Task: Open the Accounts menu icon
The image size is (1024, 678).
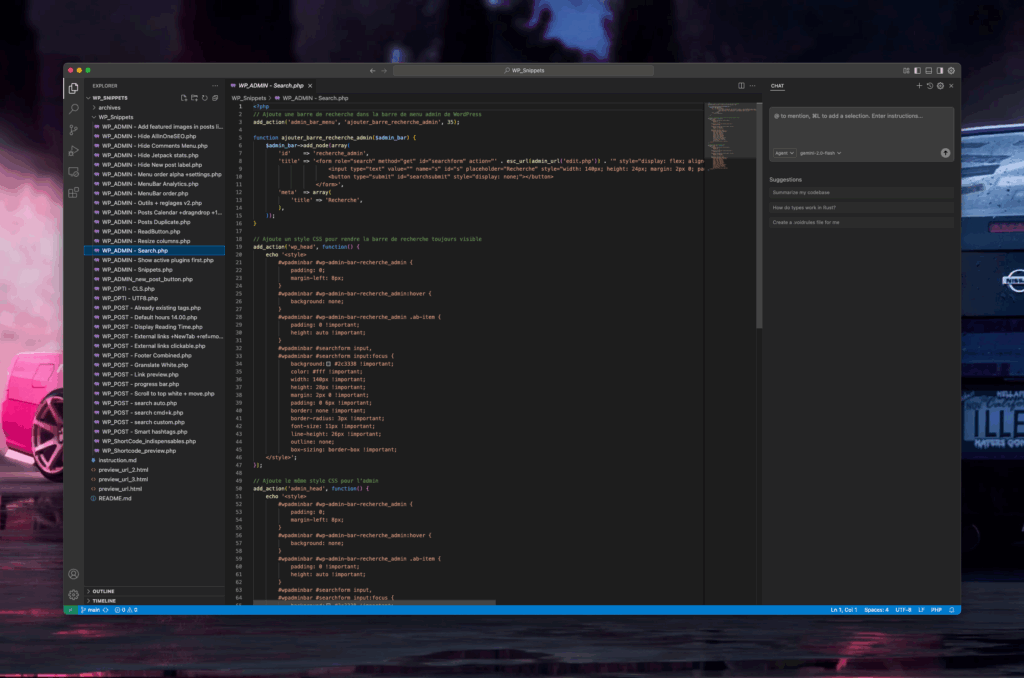Action: point(73,574)
